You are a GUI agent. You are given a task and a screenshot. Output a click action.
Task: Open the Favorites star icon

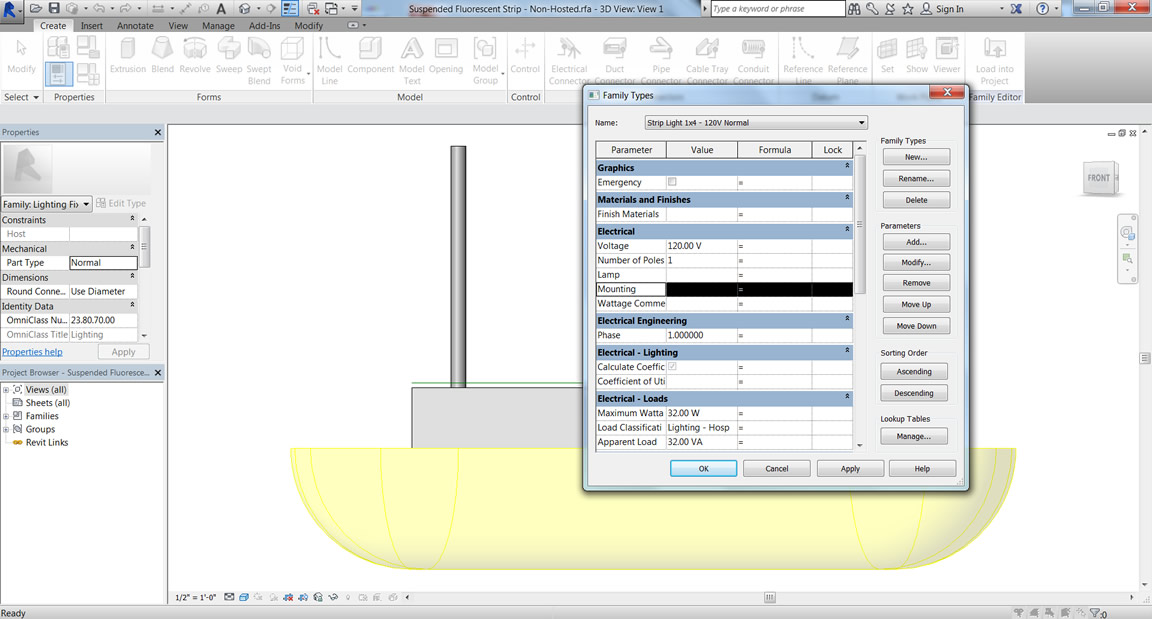tap(908, 9)
